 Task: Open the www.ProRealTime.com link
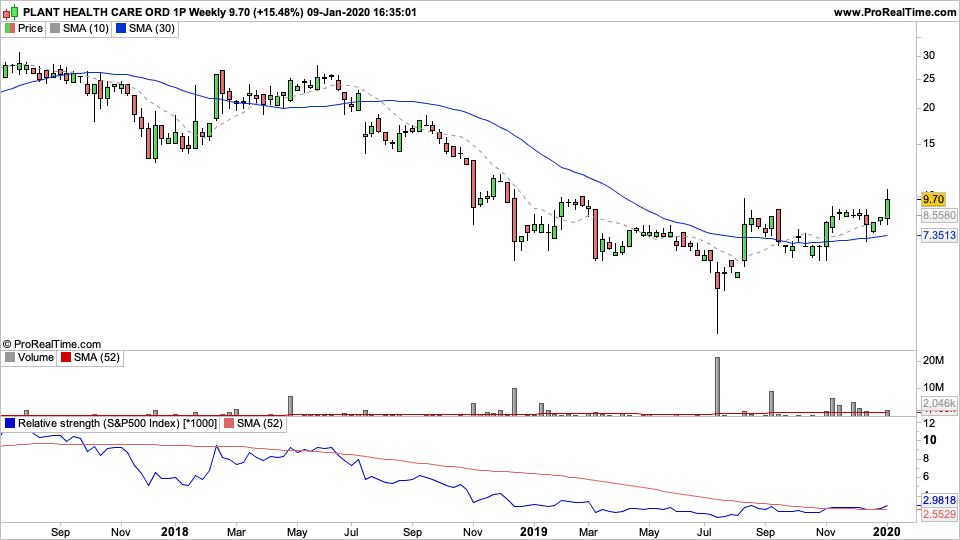click(x=894, y=12)
